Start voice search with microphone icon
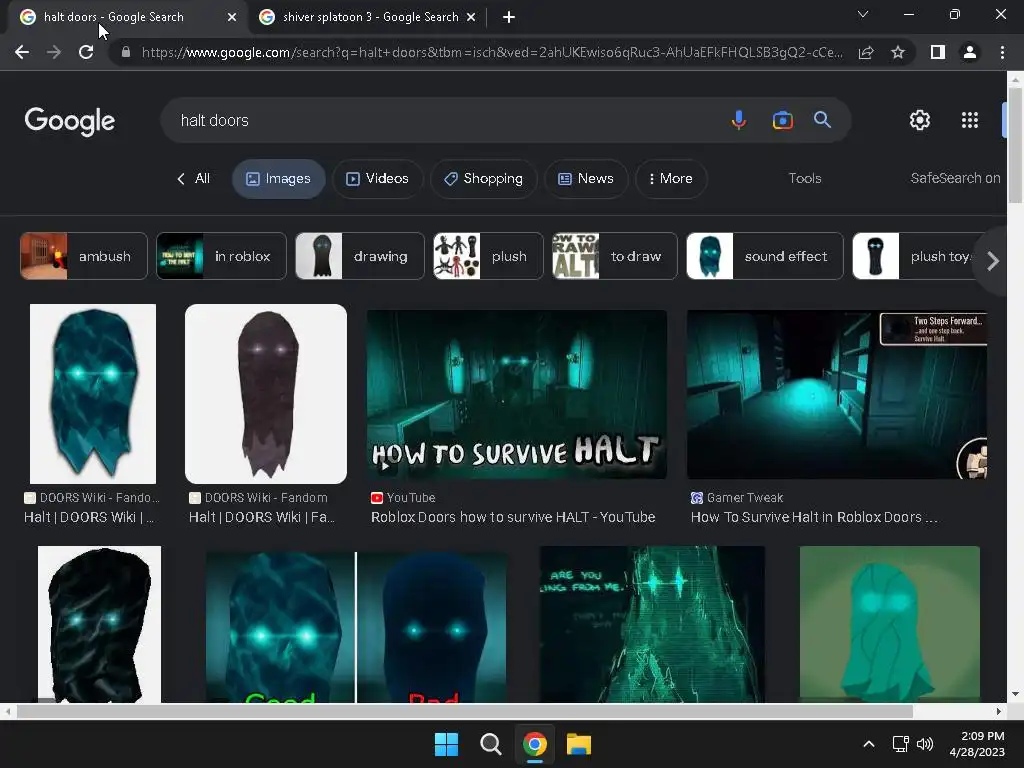Image resolution: width=1024 pixels, height=768 pixels. (739, 120)
